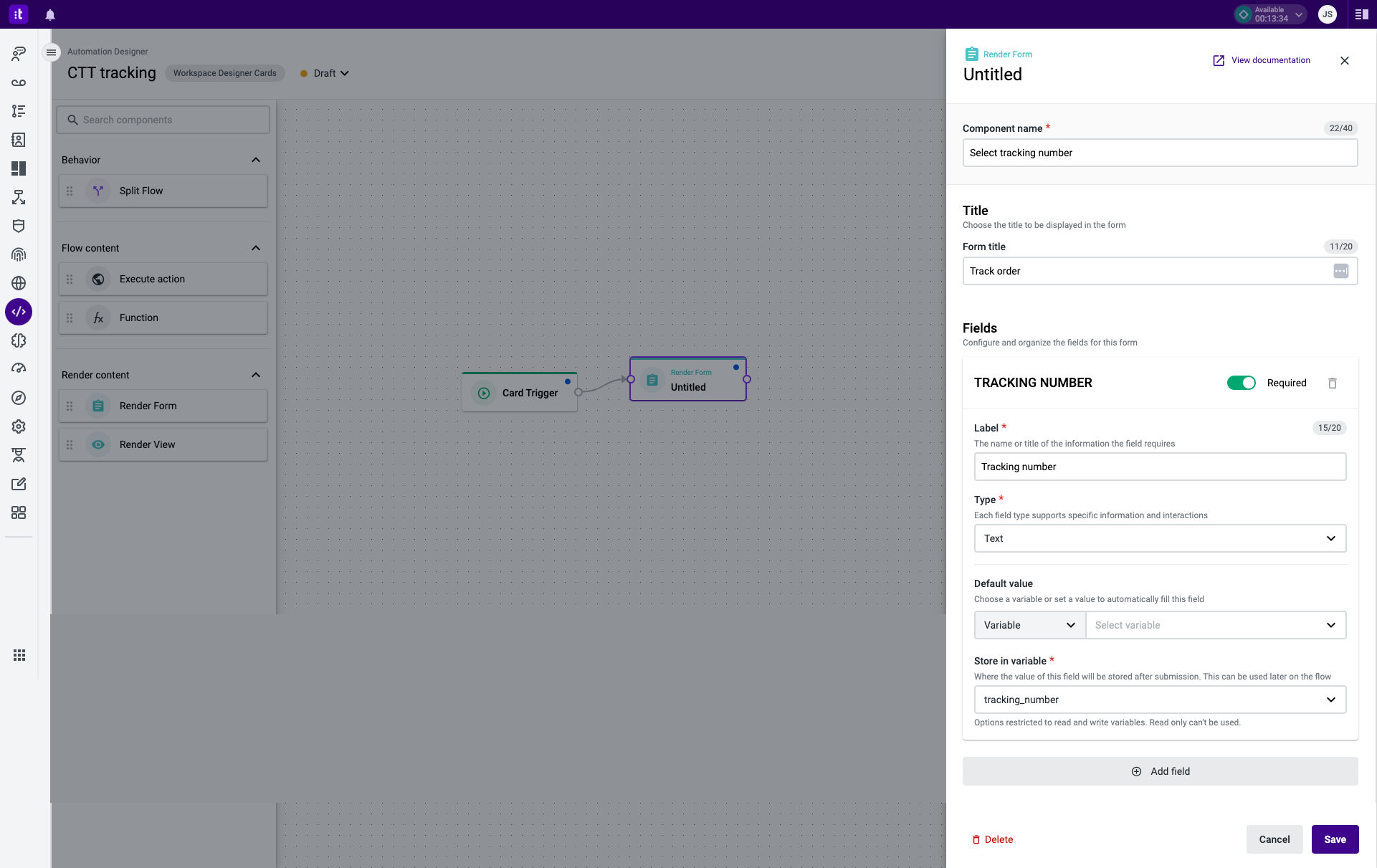Open the settings gear in left sidebar
The height and width of the screenshot is (868, 1377).
[19, 426]
